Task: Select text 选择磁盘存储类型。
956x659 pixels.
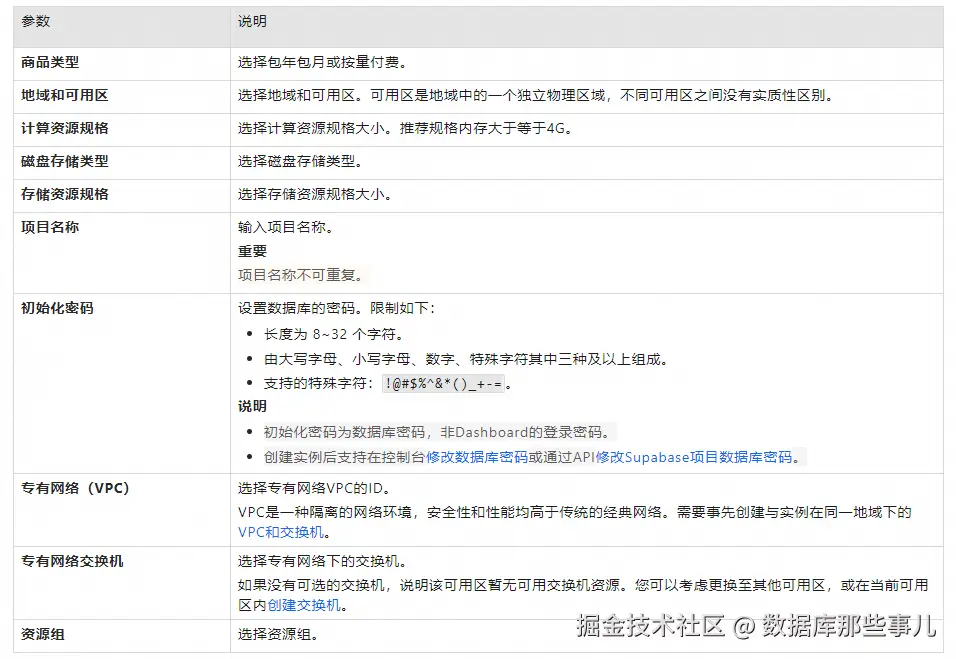Action: point(301,161)
